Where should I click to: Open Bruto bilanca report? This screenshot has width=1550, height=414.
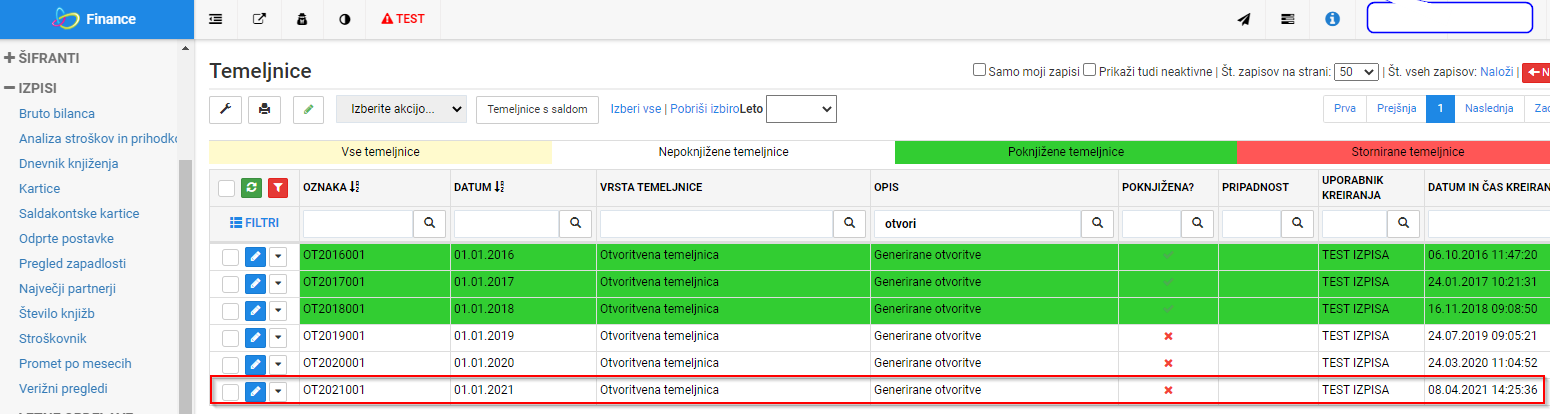point(57,114)
